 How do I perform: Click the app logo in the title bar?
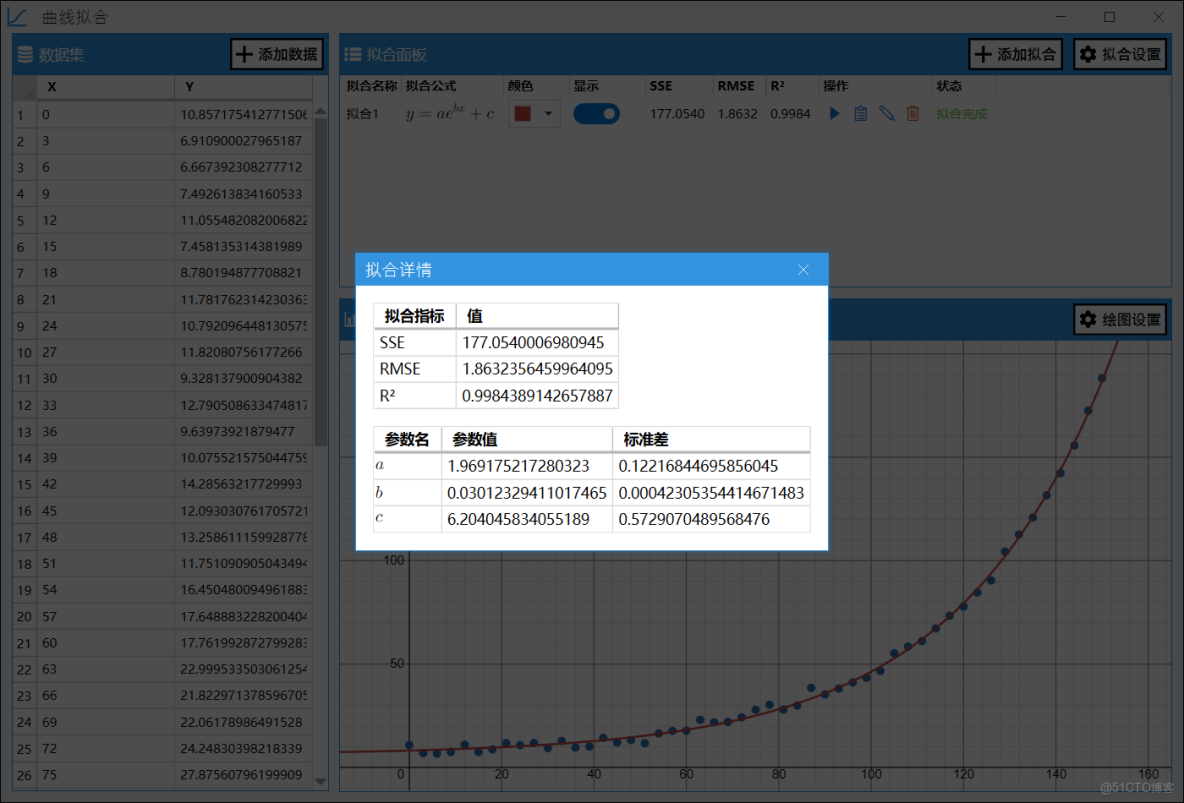pos(16,16)
